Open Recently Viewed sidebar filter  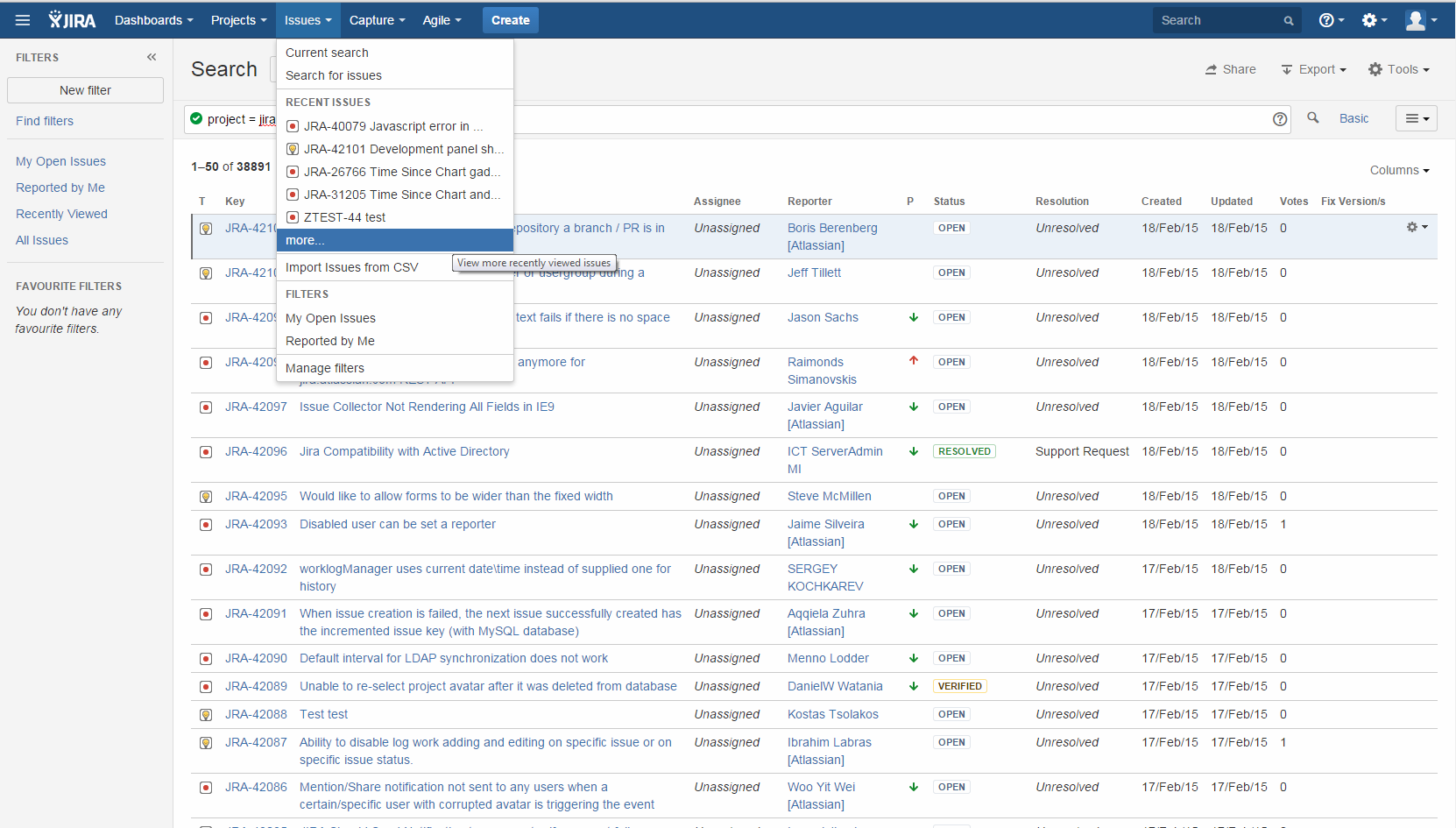61,214
